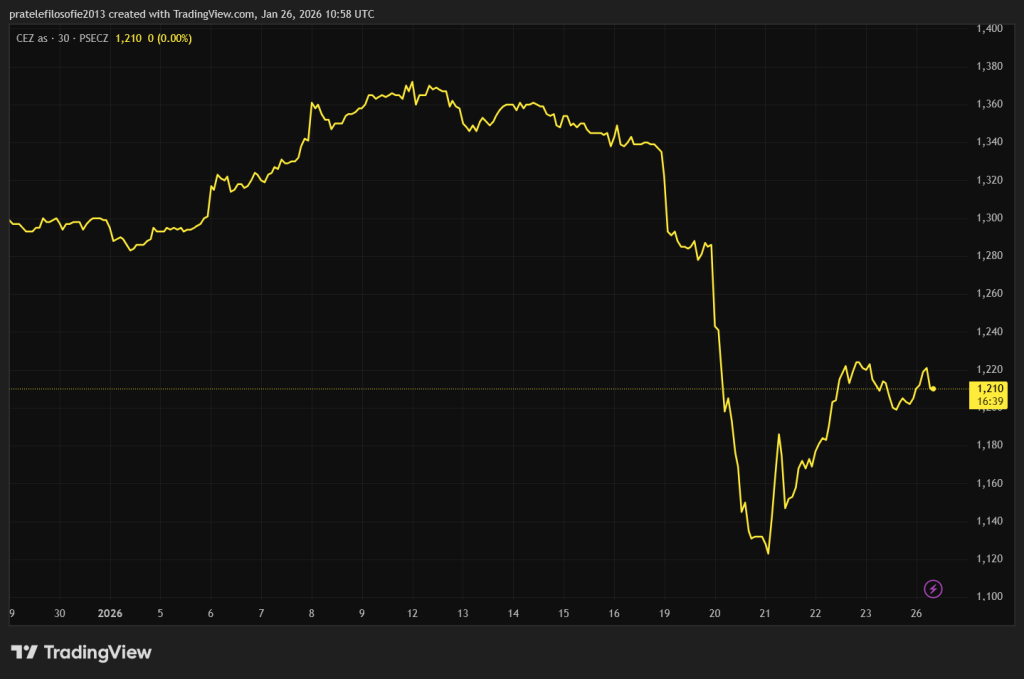The height and width of the screenshot is (679, 1024).
Task: Click the 1,400 level on price scale
Action: 988,28
